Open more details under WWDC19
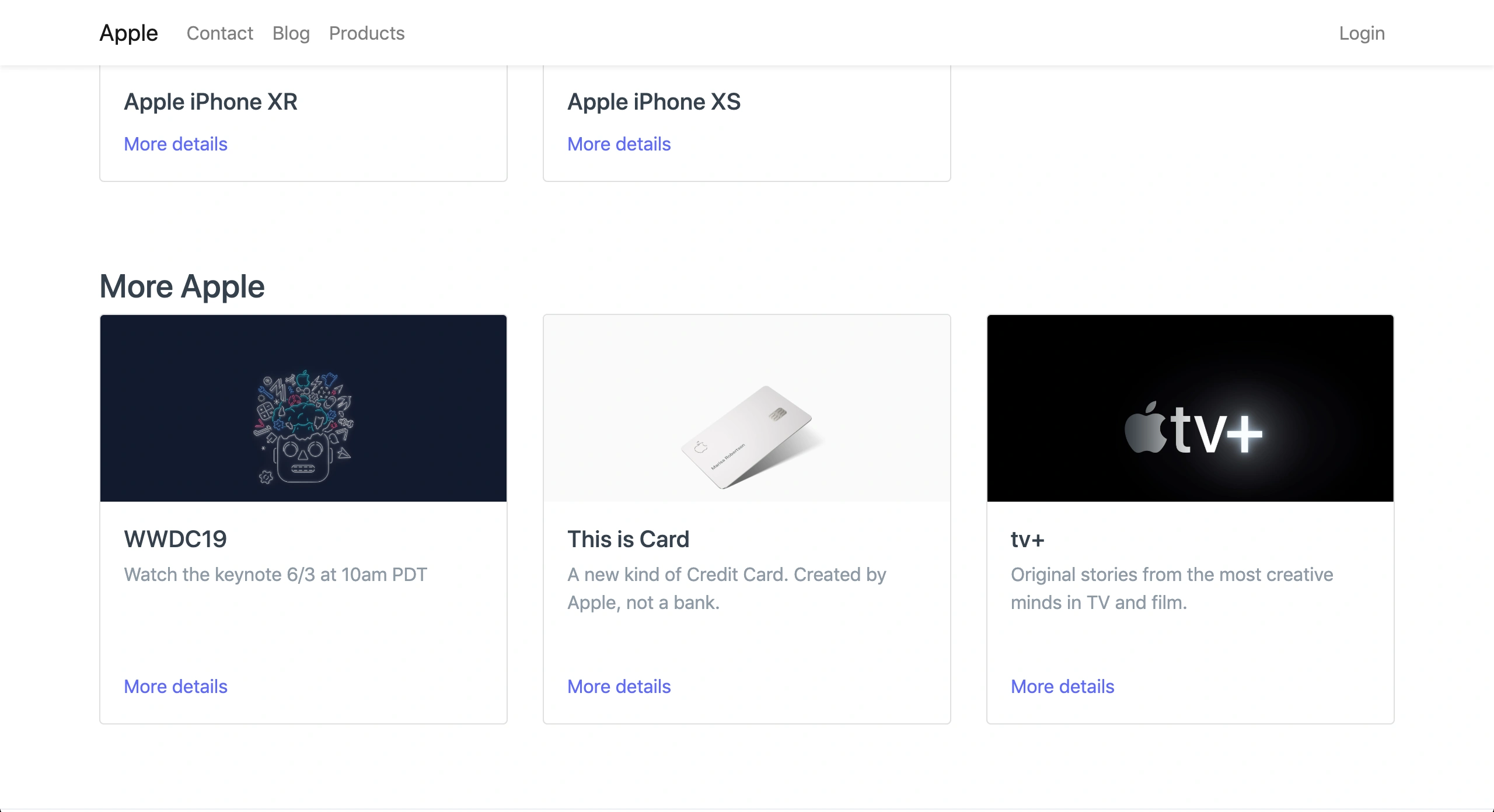Screen dimensions: 1494x812 (176, 686)
